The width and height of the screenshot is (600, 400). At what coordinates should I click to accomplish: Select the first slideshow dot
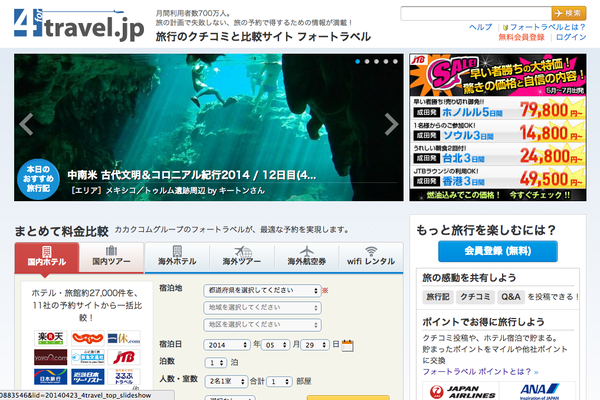tap(357, 61)
